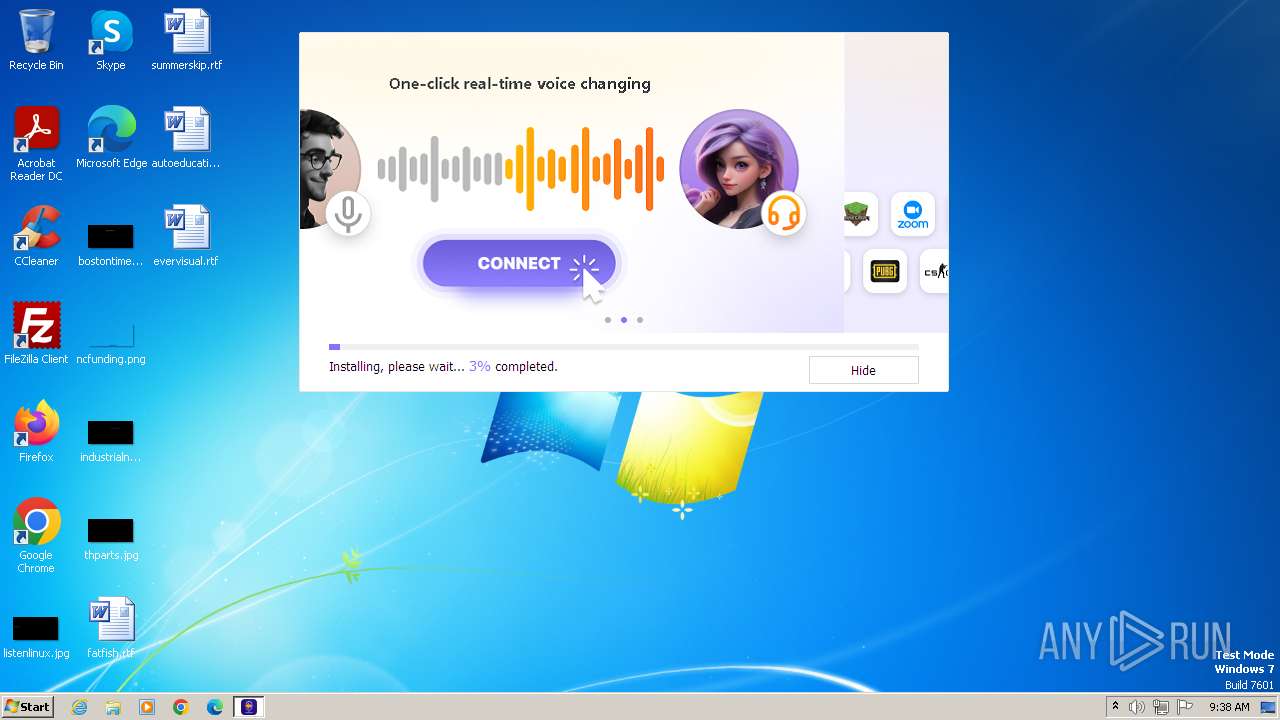1280x720 pixels.
Task: Click 'One-click real-time voice changing' heading
Action: tap(520, 84)
